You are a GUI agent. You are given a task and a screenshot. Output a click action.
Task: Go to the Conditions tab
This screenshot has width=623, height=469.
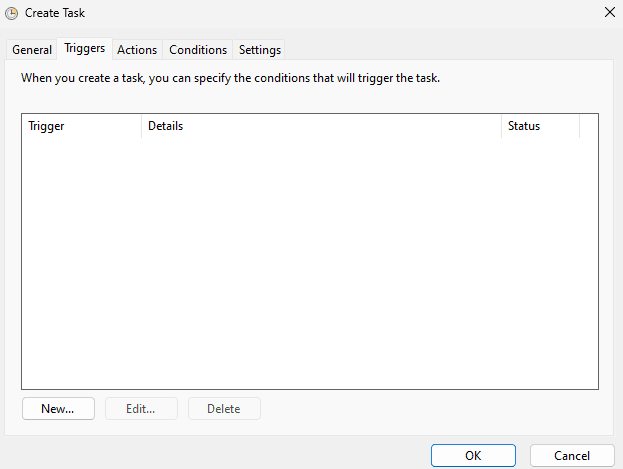pyautogui.click(x=198, y=50)
